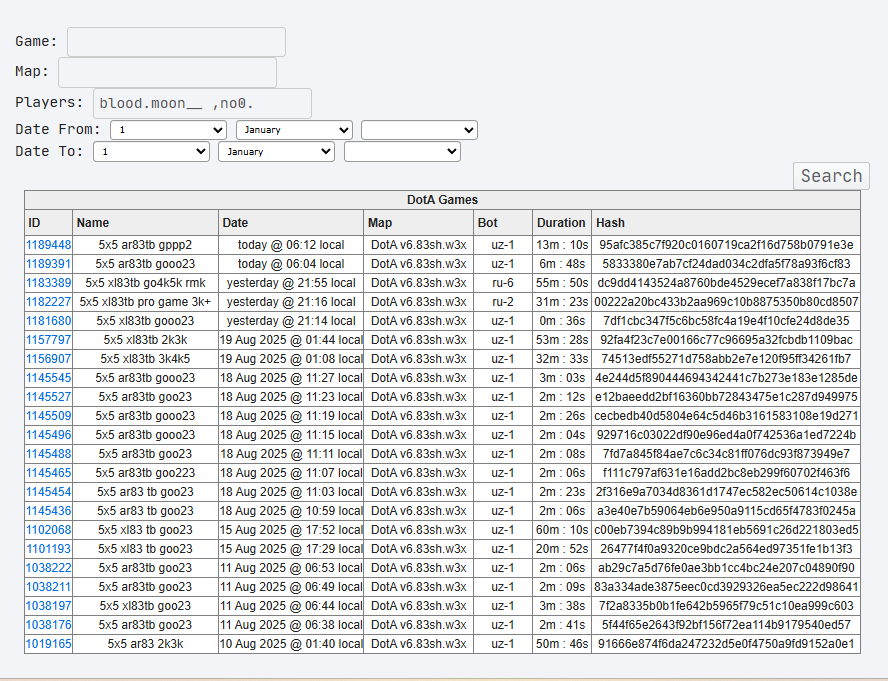Click the 'ru-2' bot cell
The image size is (888, 681).
click(x=503, y=302)
